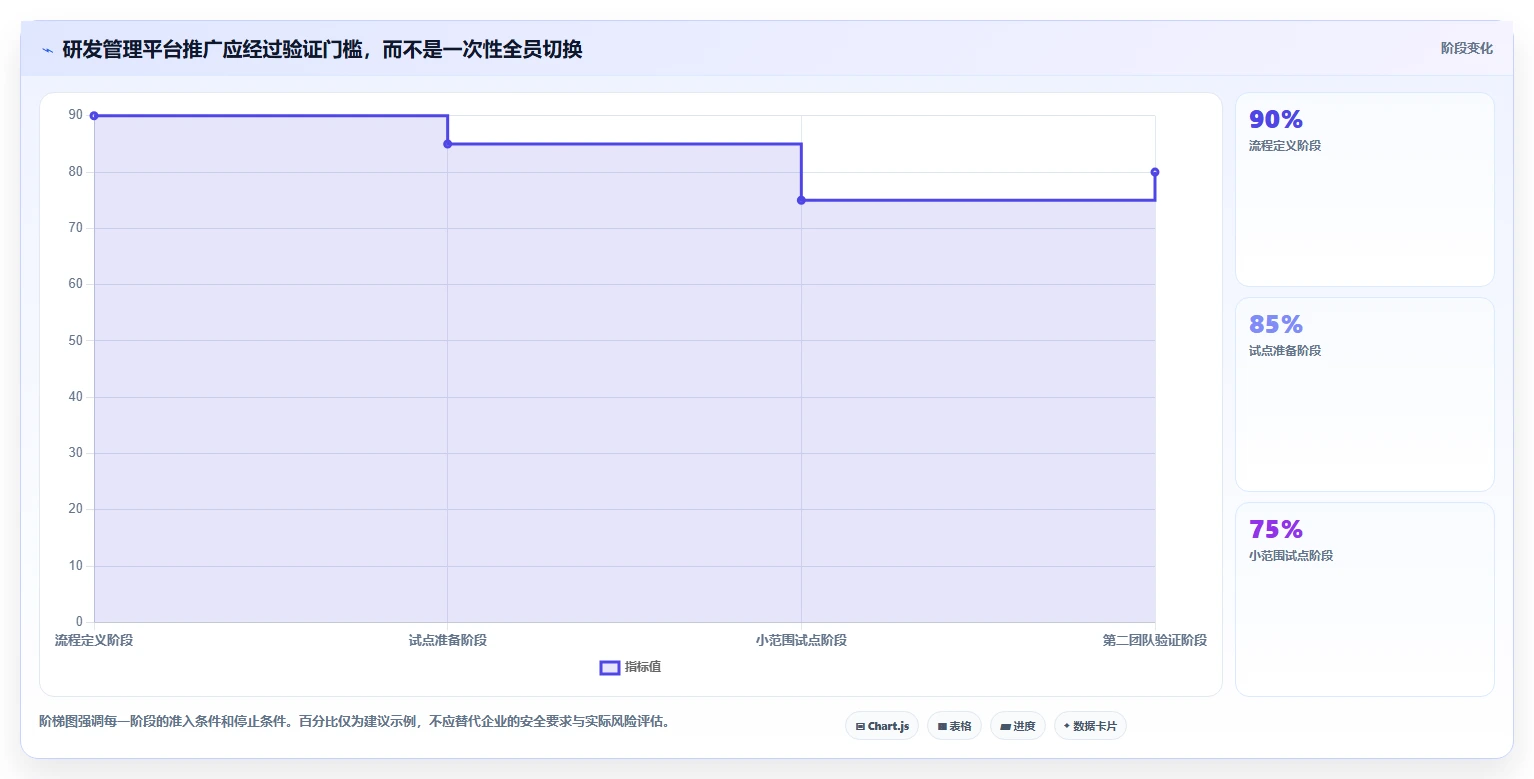Image resolution: width=1534 pixels, height=779 pixels.
Task: Click the 75% card for 小范围试点阶段
Action: click(x=1365, y=599)
